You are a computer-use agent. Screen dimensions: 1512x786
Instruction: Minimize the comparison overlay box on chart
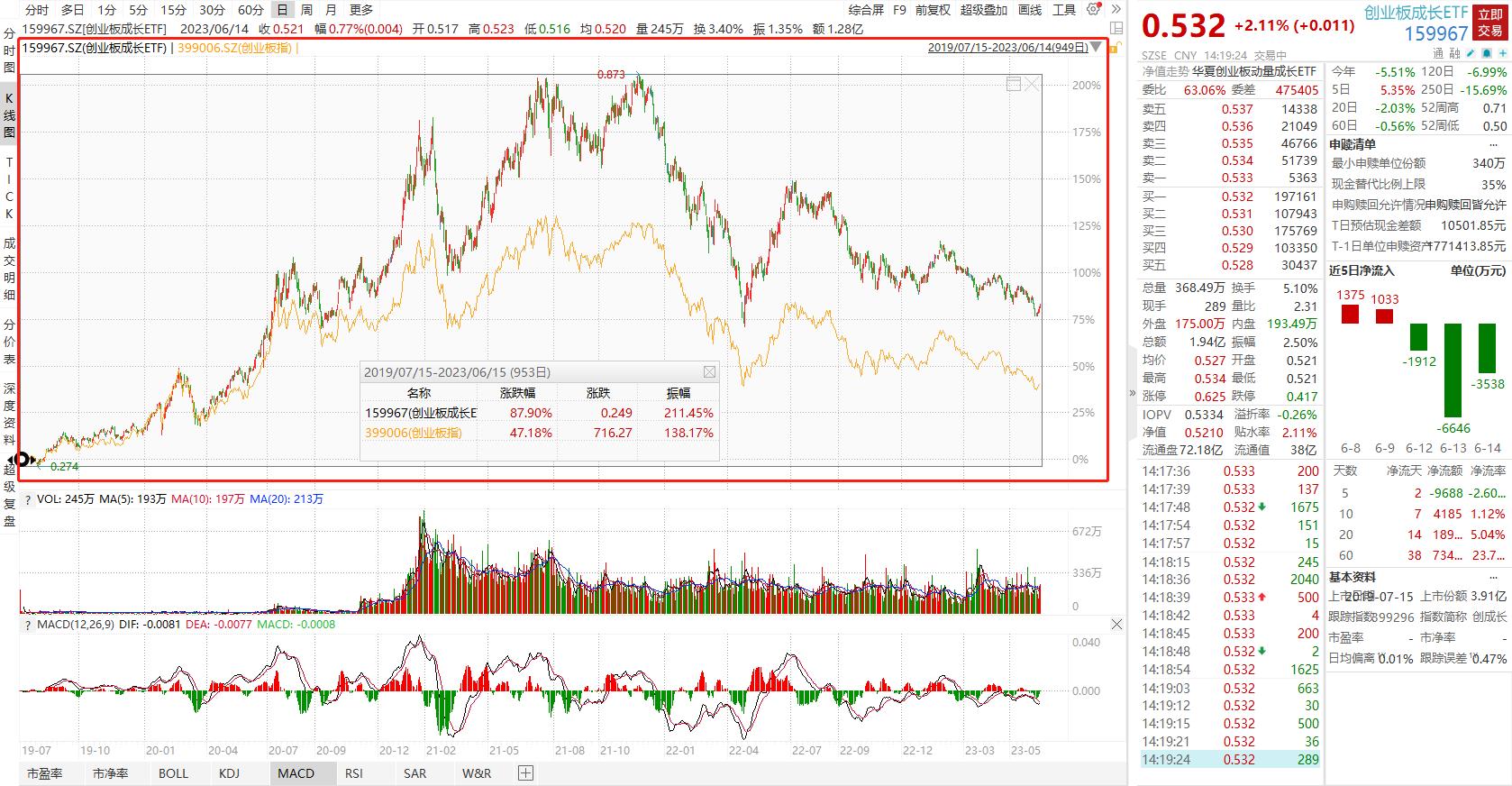coord(1013,84)
